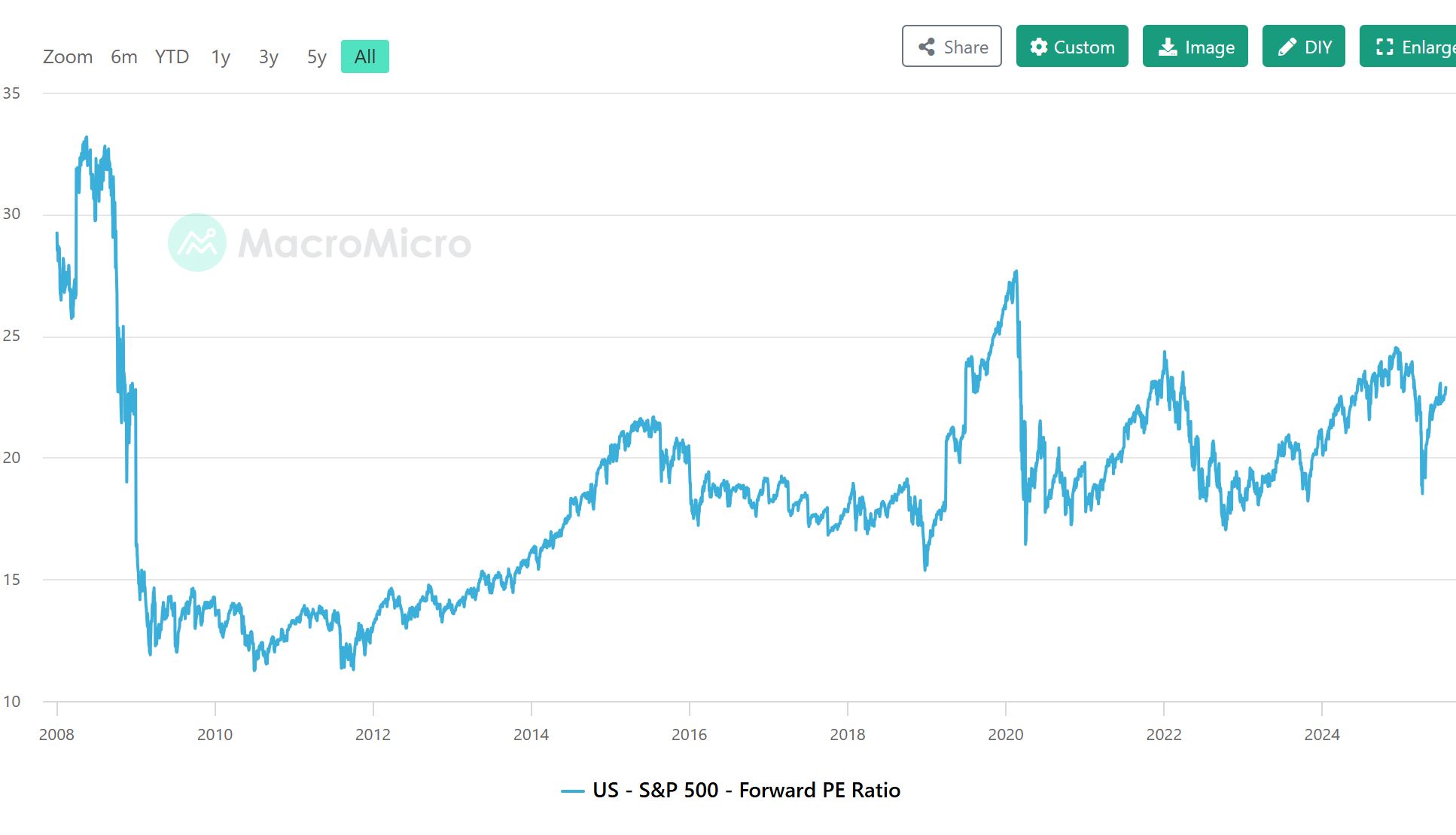Toggle S&P 500 Forward PE legend series
The width and height of the screenshot is (1456, 835).
(746, 790)
